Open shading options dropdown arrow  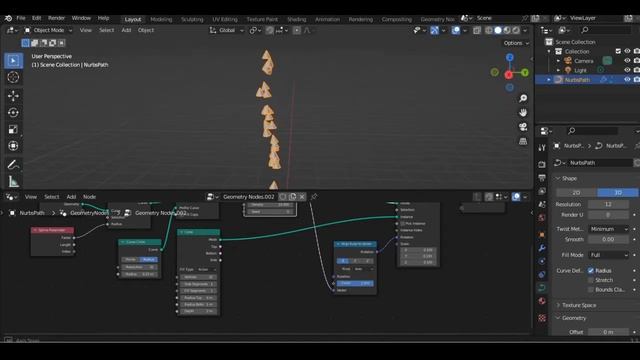pos(525,30)
